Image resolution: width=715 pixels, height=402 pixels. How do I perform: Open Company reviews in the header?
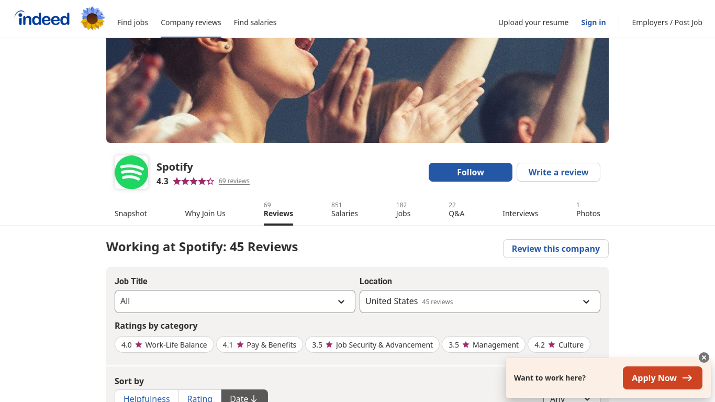coord(191,22)
